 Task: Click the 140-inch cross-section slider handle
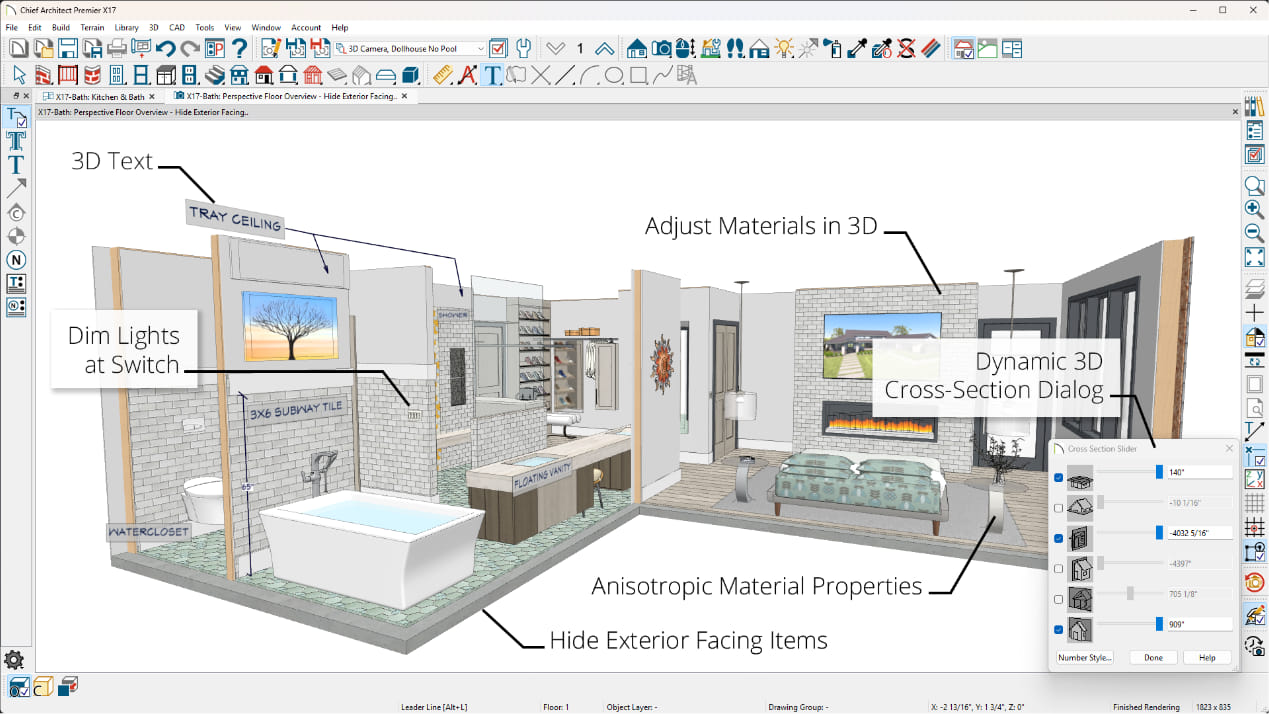(x=1158, y=472)
